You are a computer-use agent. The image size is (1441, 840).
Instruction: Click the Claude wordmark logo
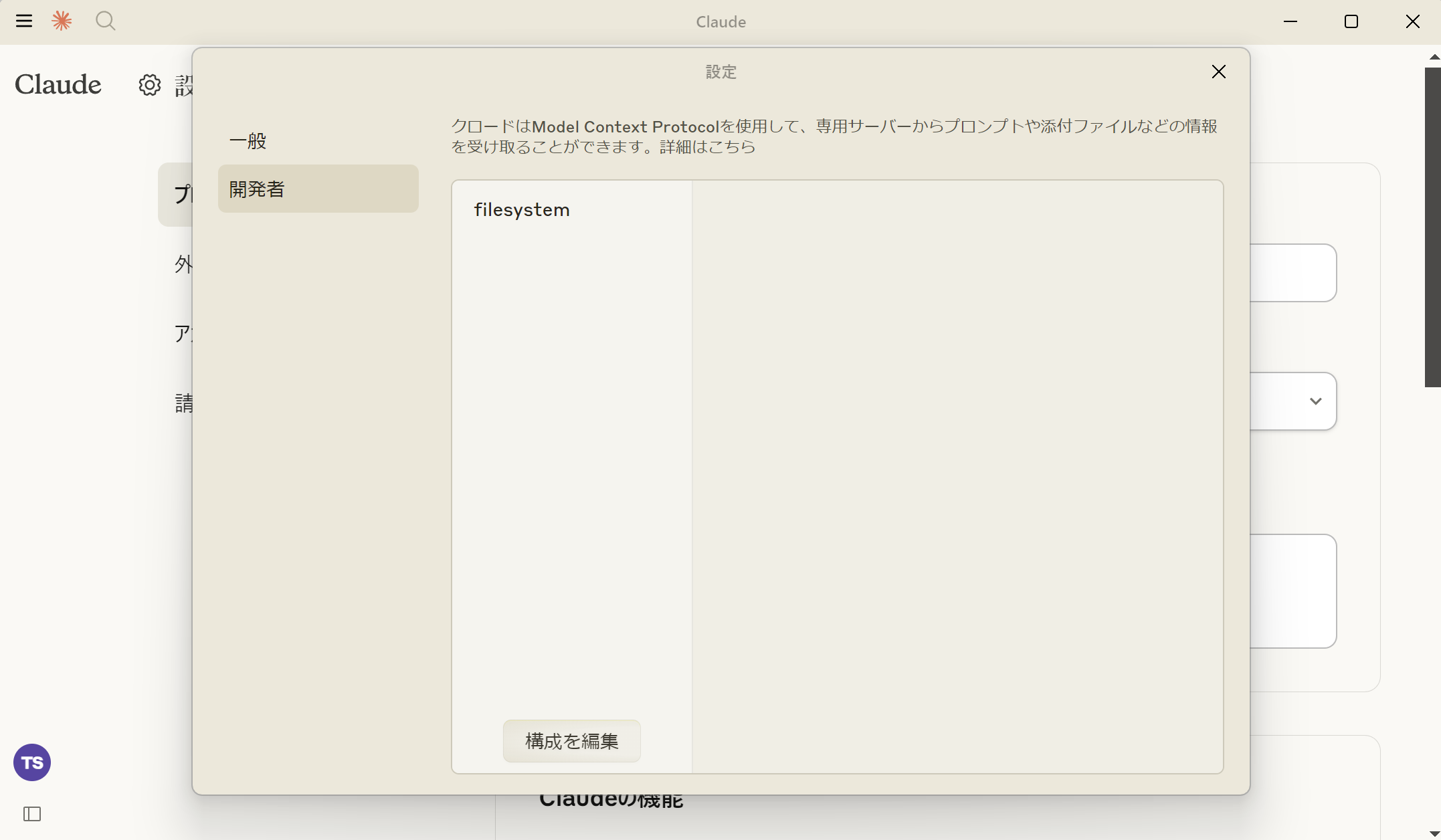click(x=58, y=85)
